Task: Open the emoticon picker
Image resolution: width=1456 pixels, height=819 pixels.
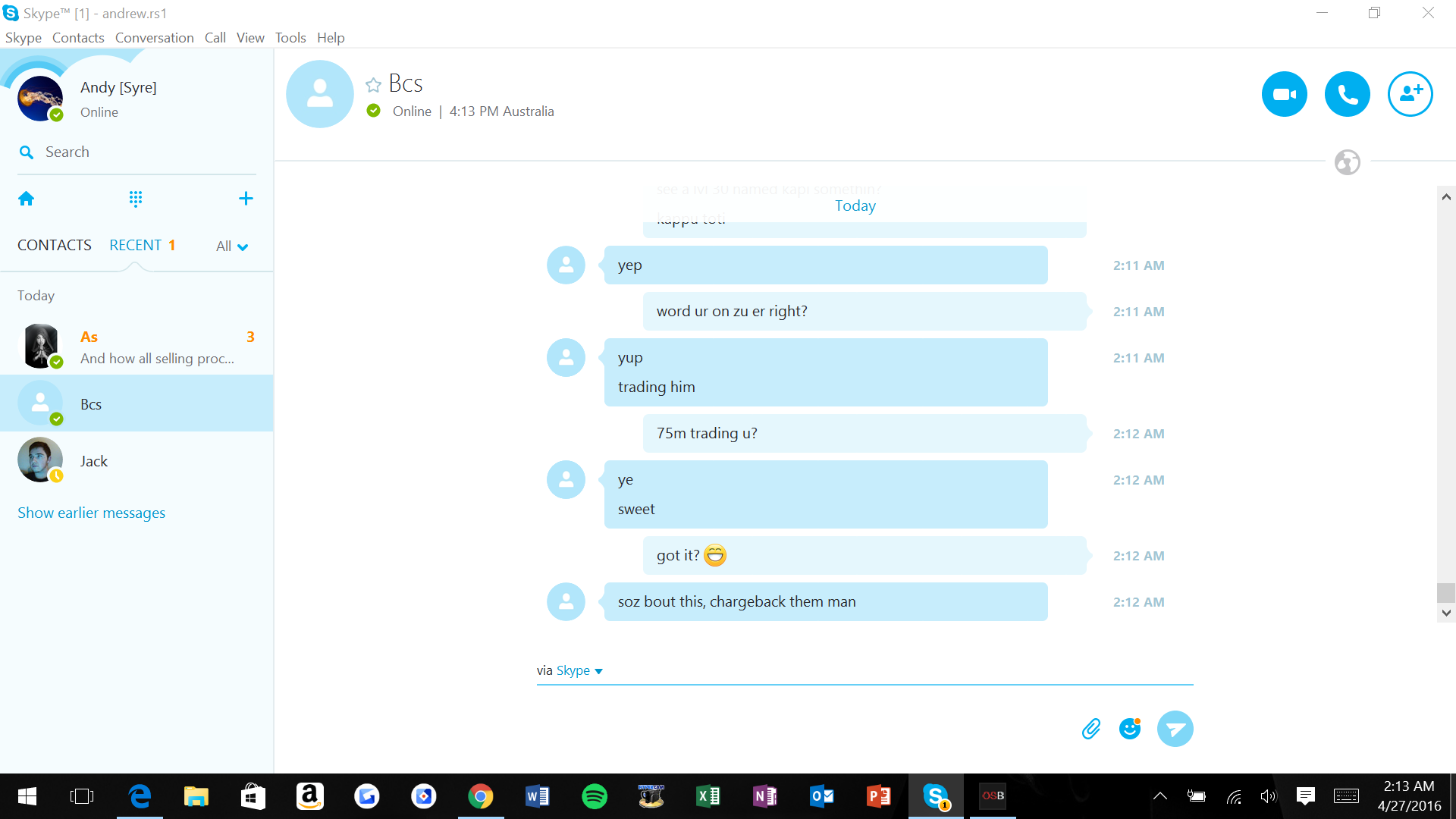Action: [1130, 729]
